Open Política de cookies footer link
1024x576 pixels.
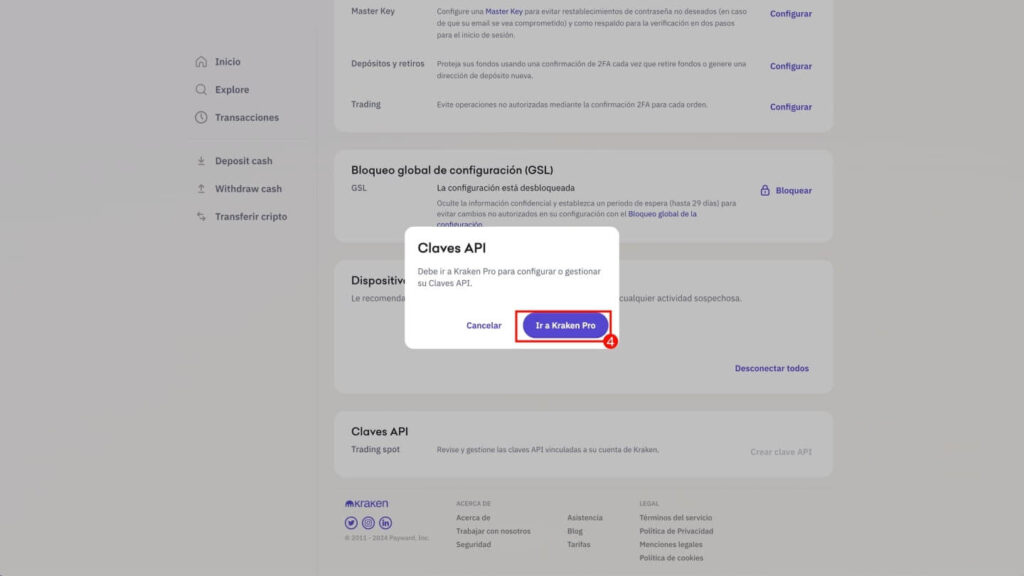coord(671,558)
